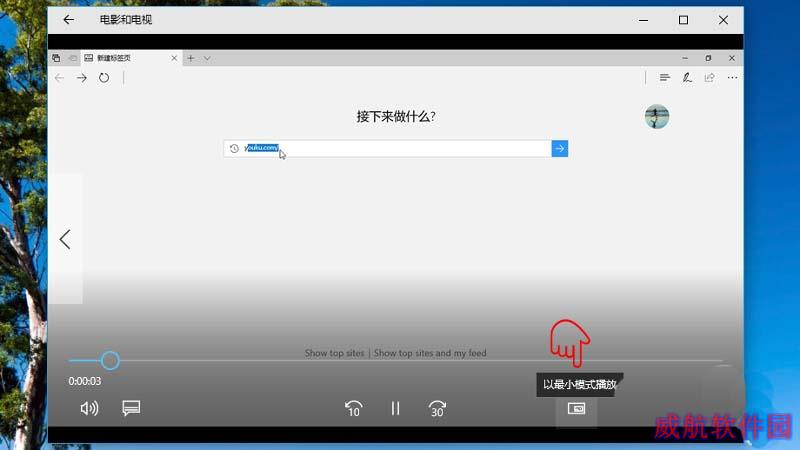The width and height of the screenshot is (800, 450).
Task: Click the seek bar thumb
Action: (110, 361)
